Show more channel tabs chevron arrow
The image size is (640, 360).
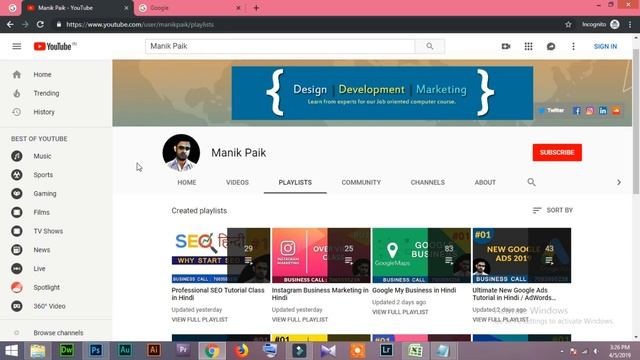pyautogui.click(x=619, y=182)
